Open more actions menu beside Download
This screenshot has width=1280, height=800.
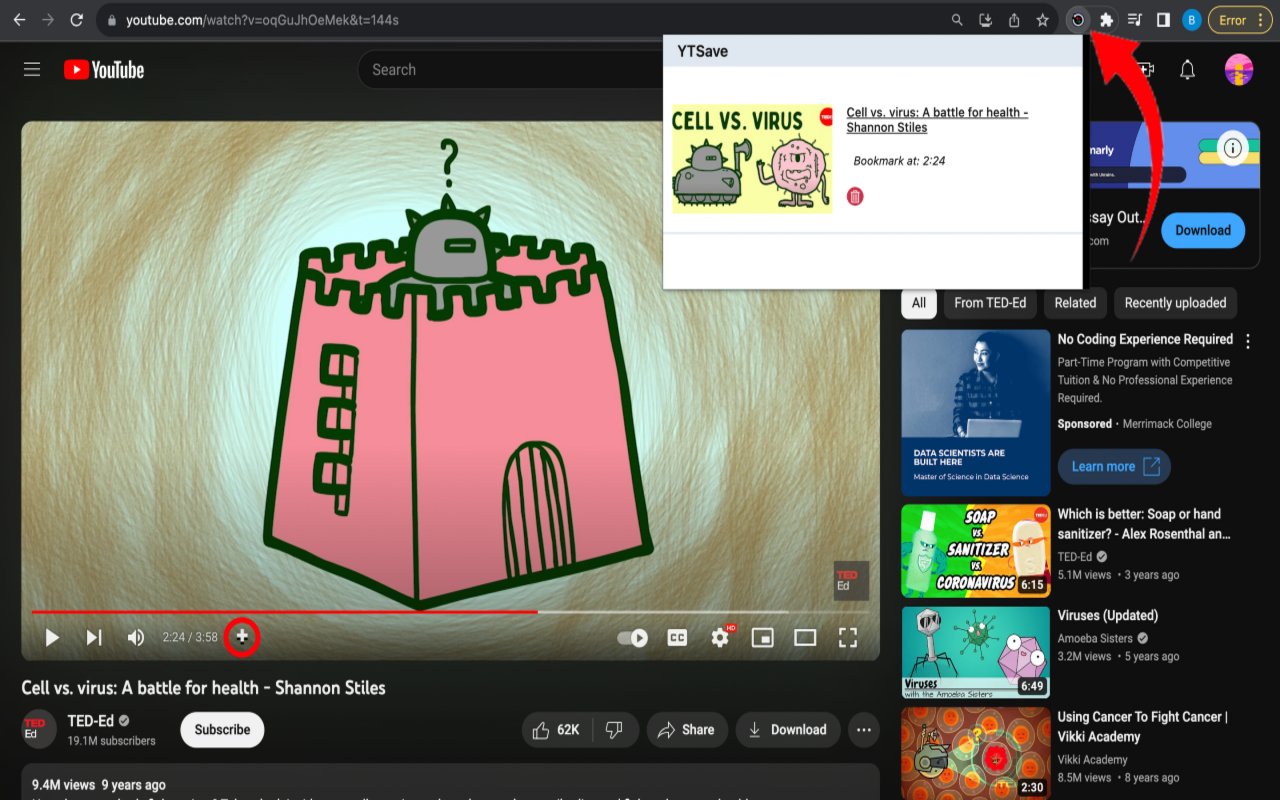pyautogui.click(x=864, y=730)
